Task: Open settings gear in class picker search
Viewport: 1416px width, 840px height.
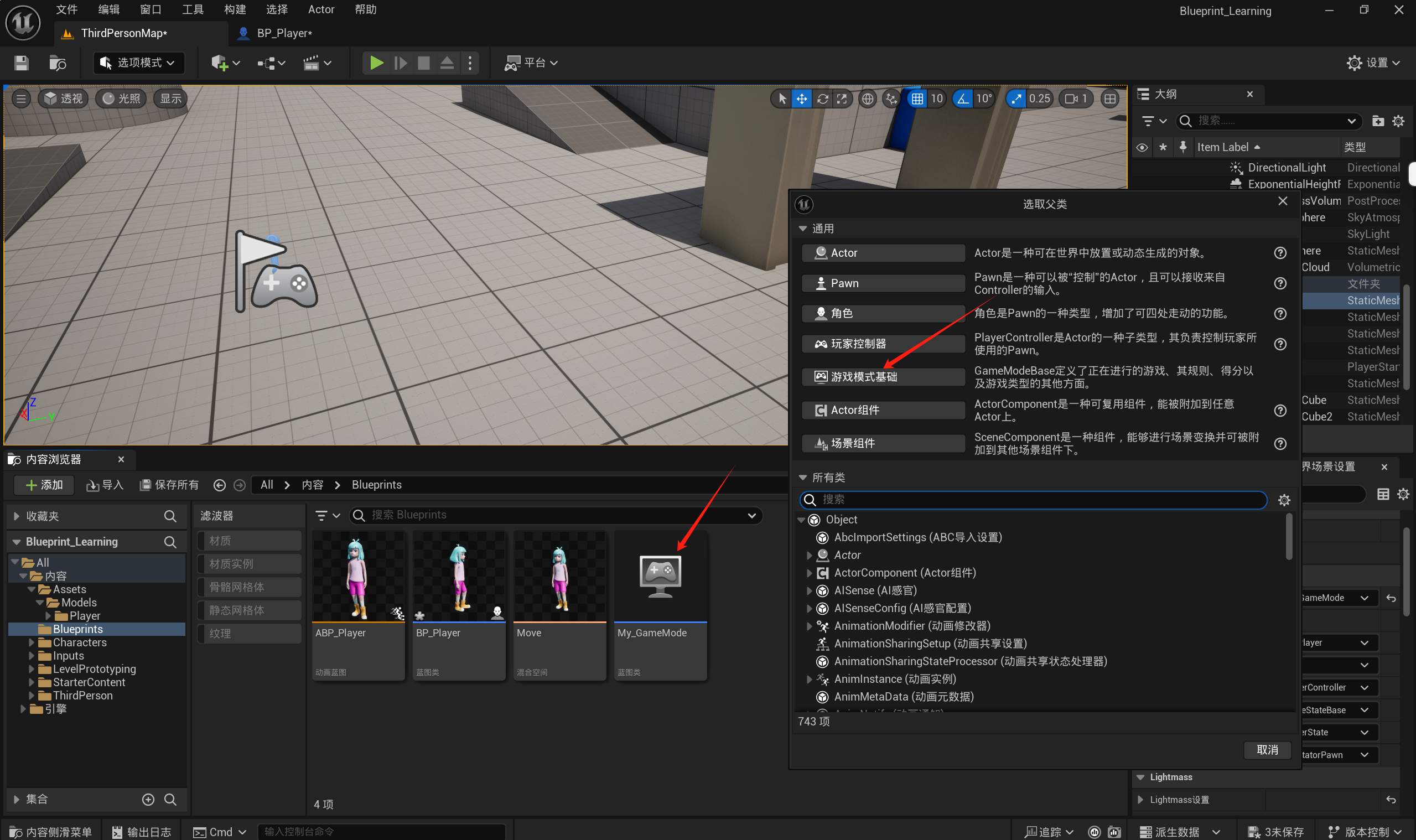Action: coord(1284,500)
